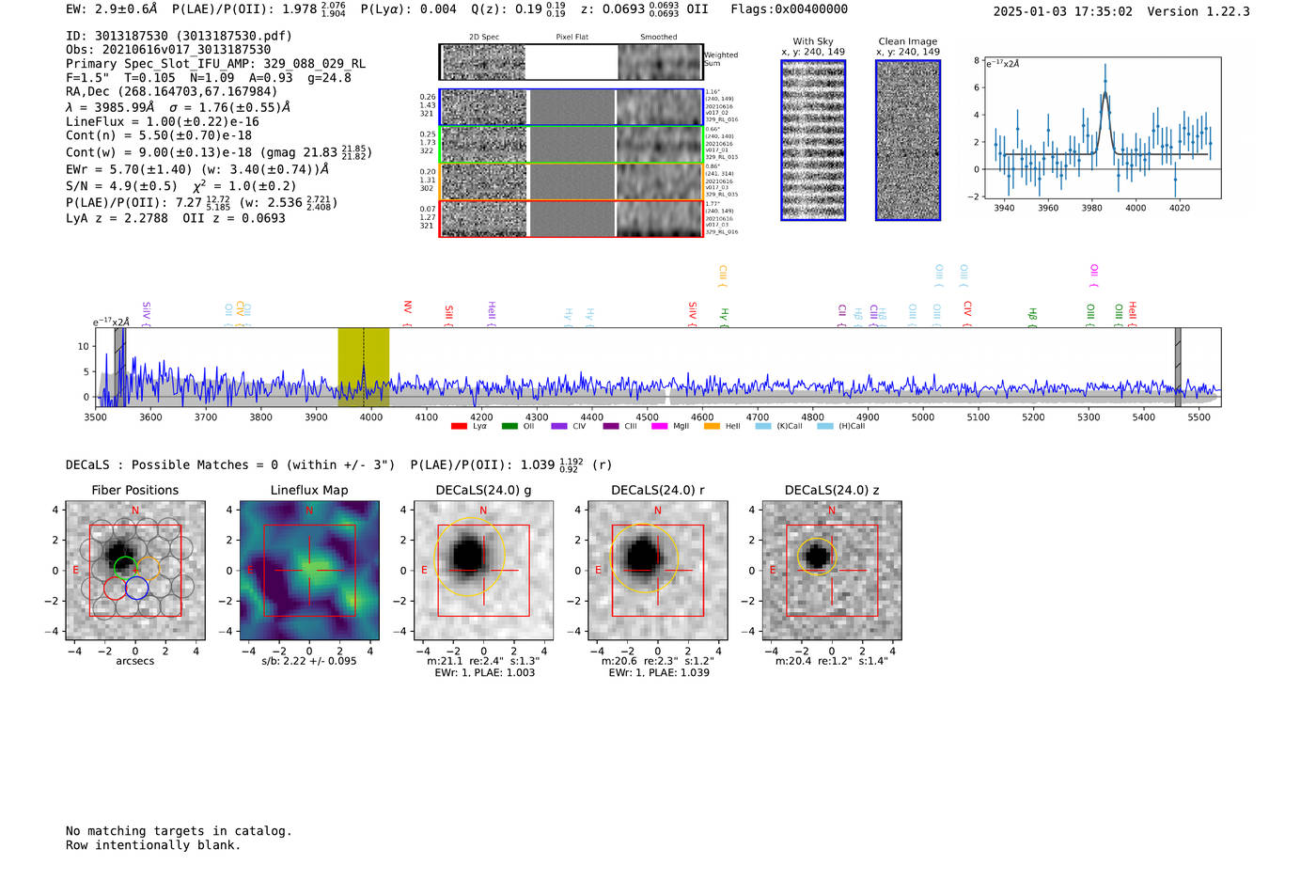
Task: Open the Fiber Positions image
Action: click(135, 571)
